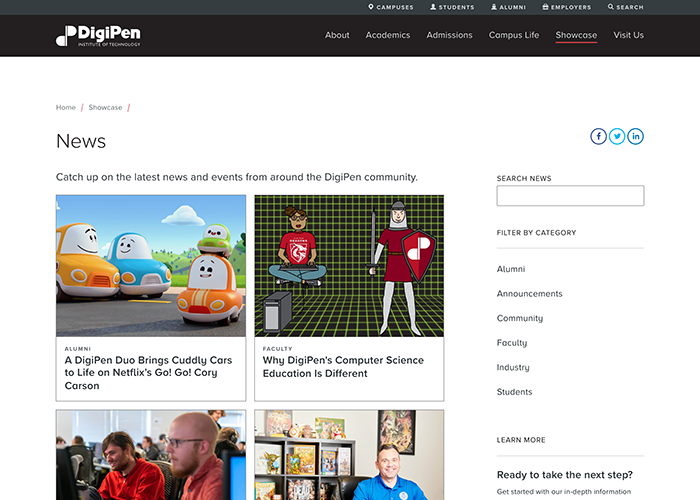Open Why DigiPen's Computer Science Education article
This screenshot has height=500, width=700.
(343, 367)
